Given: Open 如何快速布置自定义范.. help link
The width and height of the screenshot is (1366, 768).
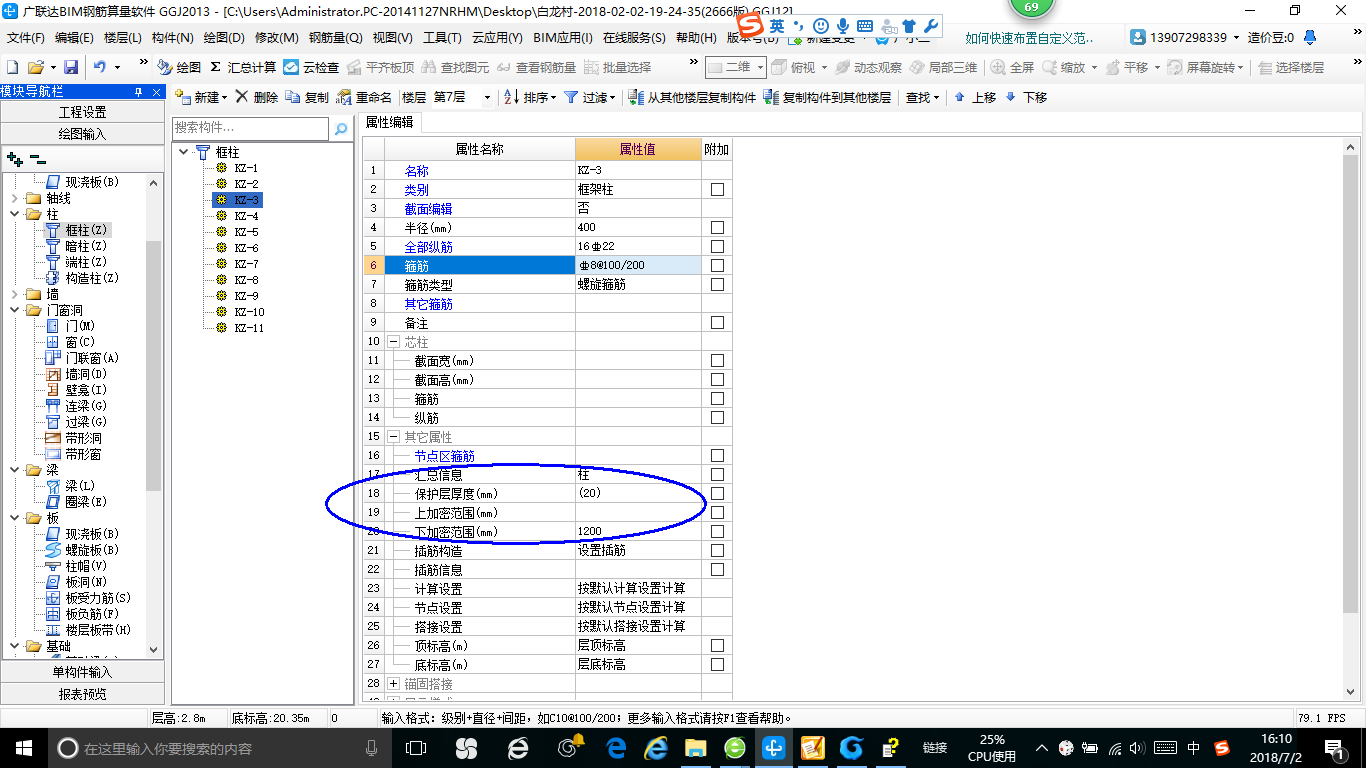Looking at the screenshot, I should (1030, 37).
